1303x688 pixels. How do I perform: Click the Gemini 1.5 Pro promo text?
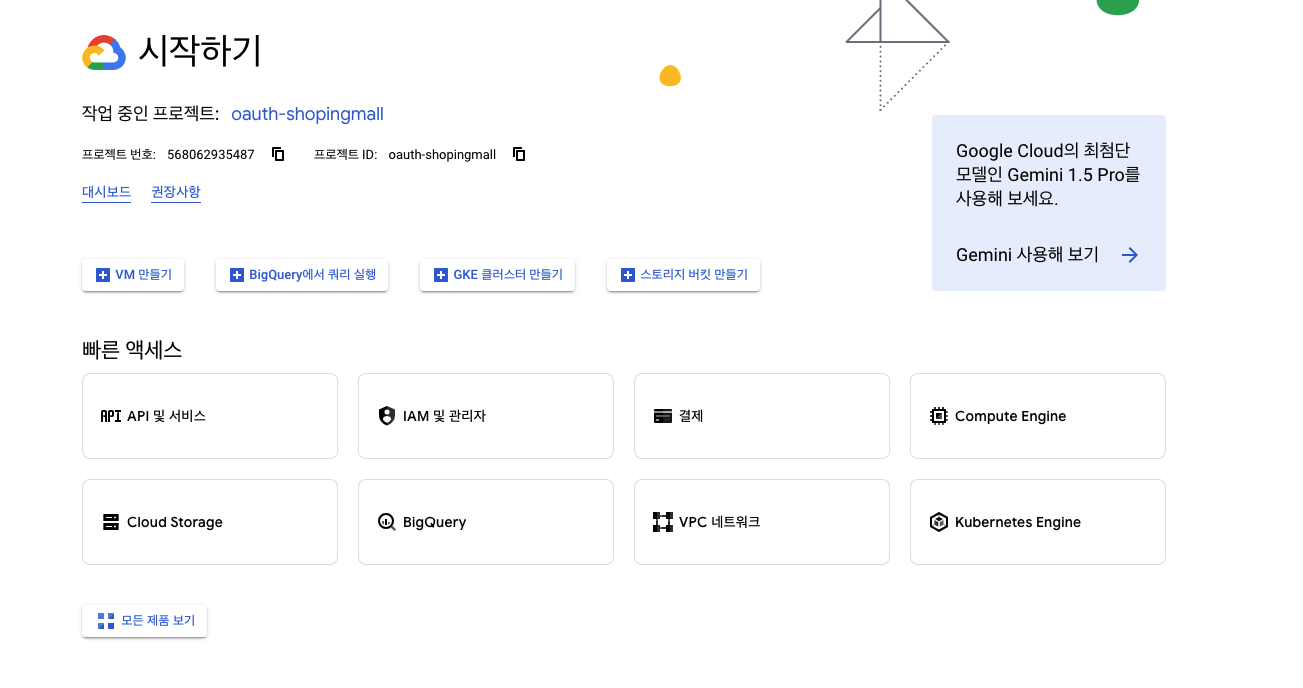coord(1048,175)
